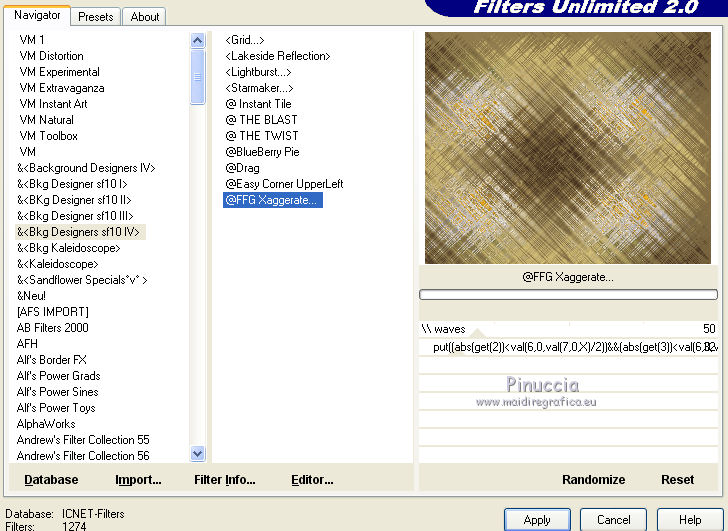This screenshot has width=728, height=531.
Task: Choose @Drag filter
Action: (242, 168)
